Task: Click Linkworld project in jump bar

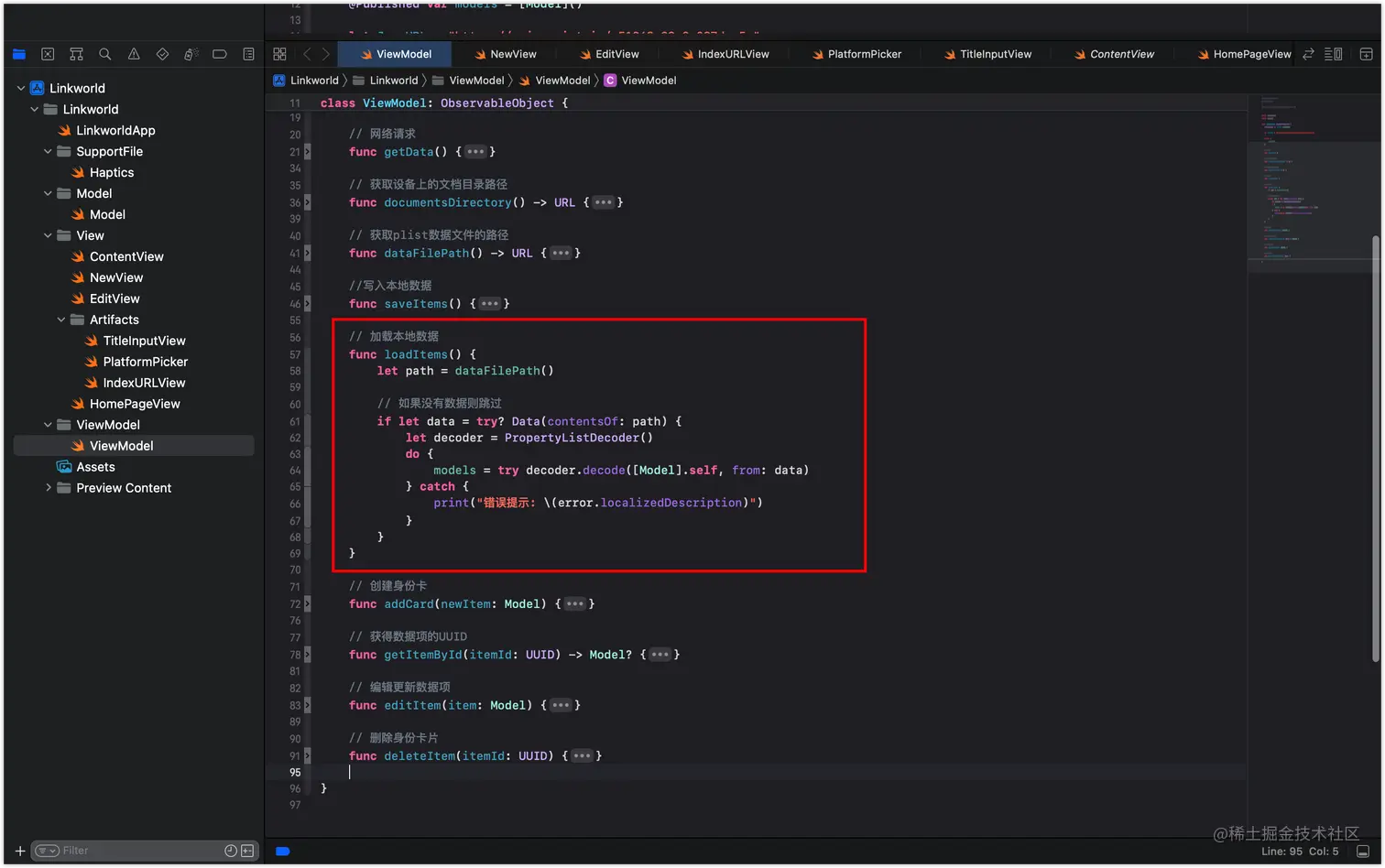Action: tap(306, 81)
